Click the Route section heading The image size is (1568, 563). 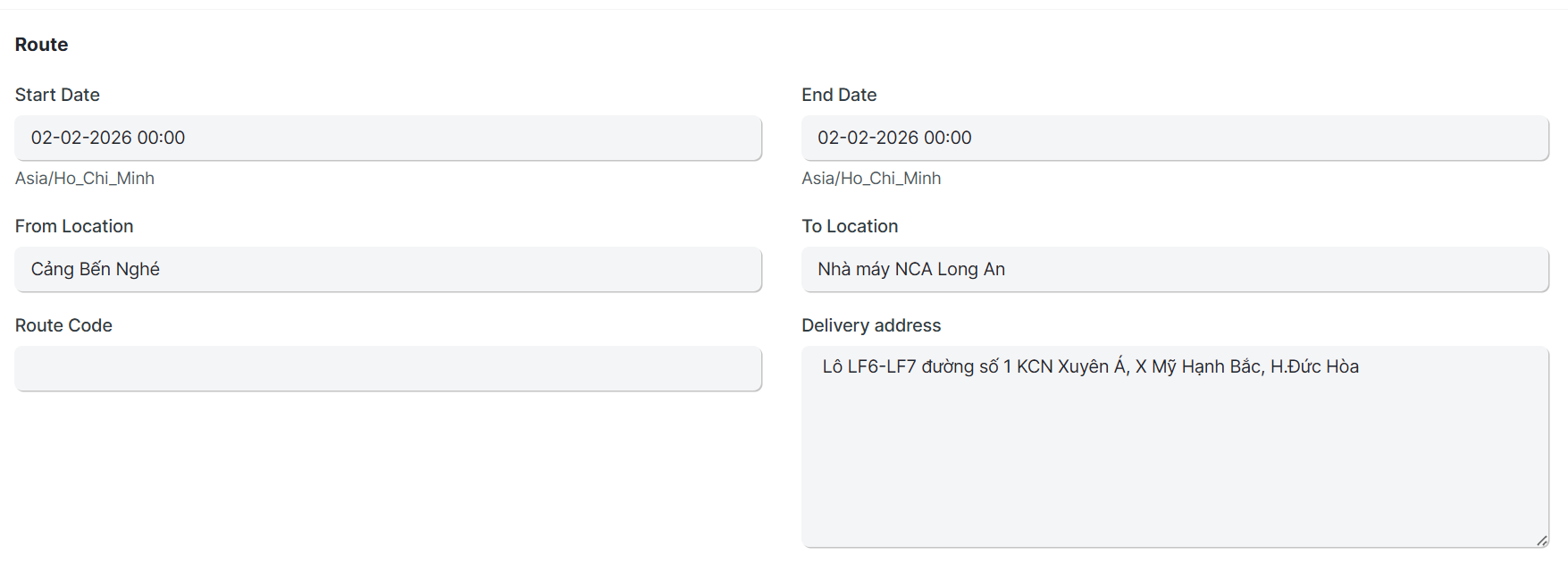41,45
